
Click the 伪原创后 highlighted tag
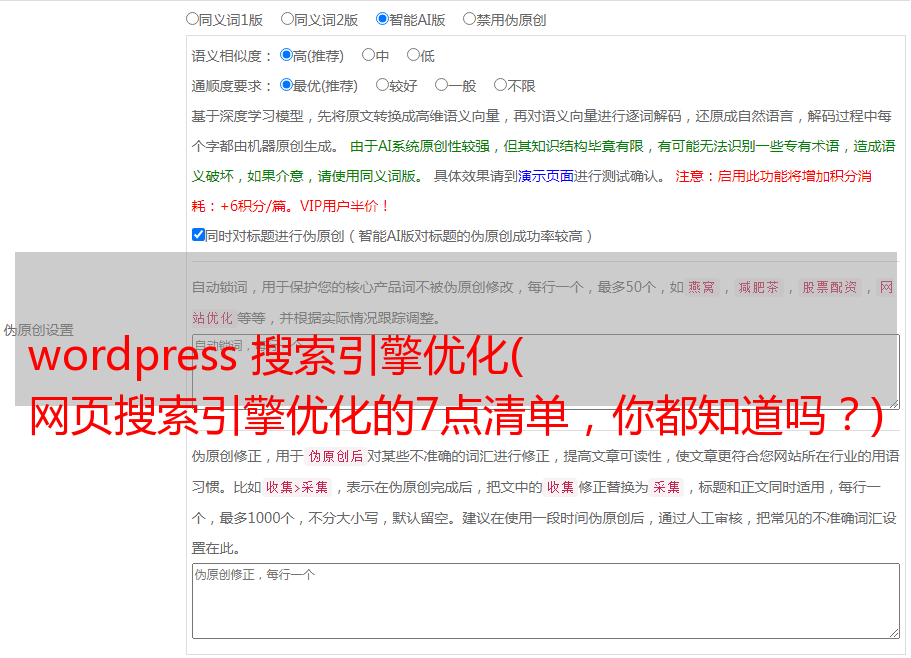pyautogui.click(x=336, y=456)
